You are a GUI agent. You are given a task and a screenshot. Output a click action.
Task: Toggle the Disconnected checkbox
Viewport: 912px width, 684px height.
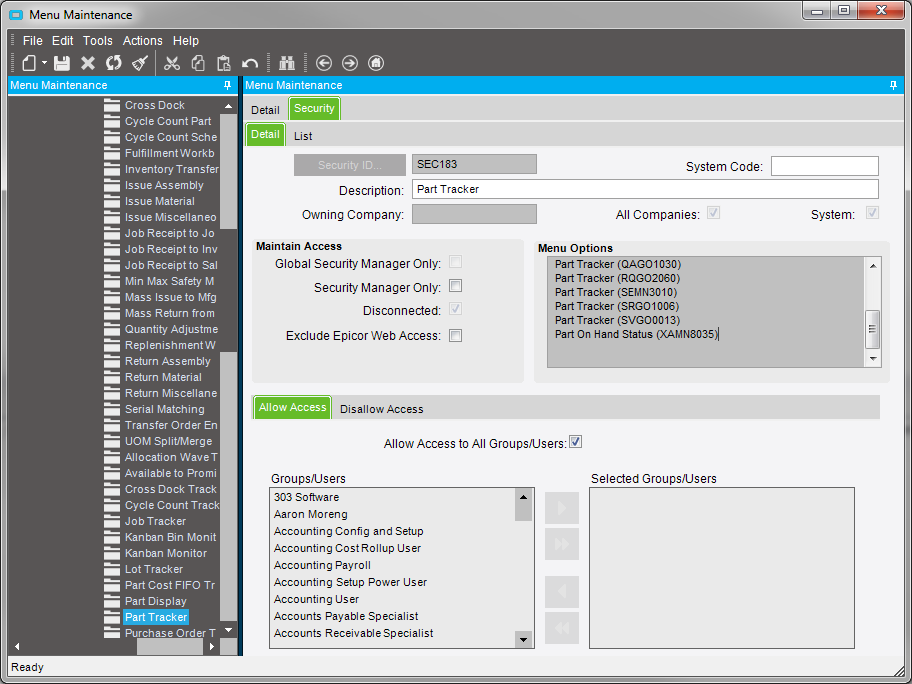pos(455,309)
